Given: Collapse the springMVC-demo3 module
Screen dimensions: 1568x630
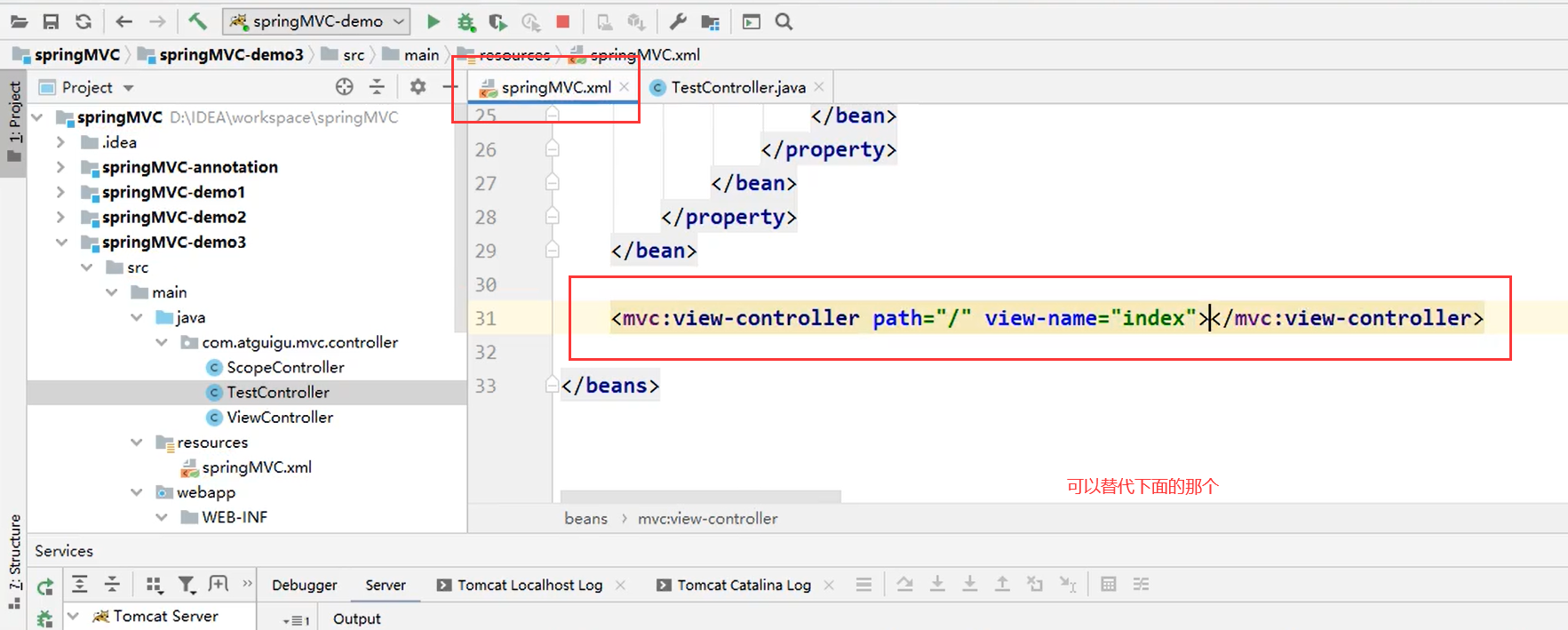Looking at the screenshot, I should 60,242.
